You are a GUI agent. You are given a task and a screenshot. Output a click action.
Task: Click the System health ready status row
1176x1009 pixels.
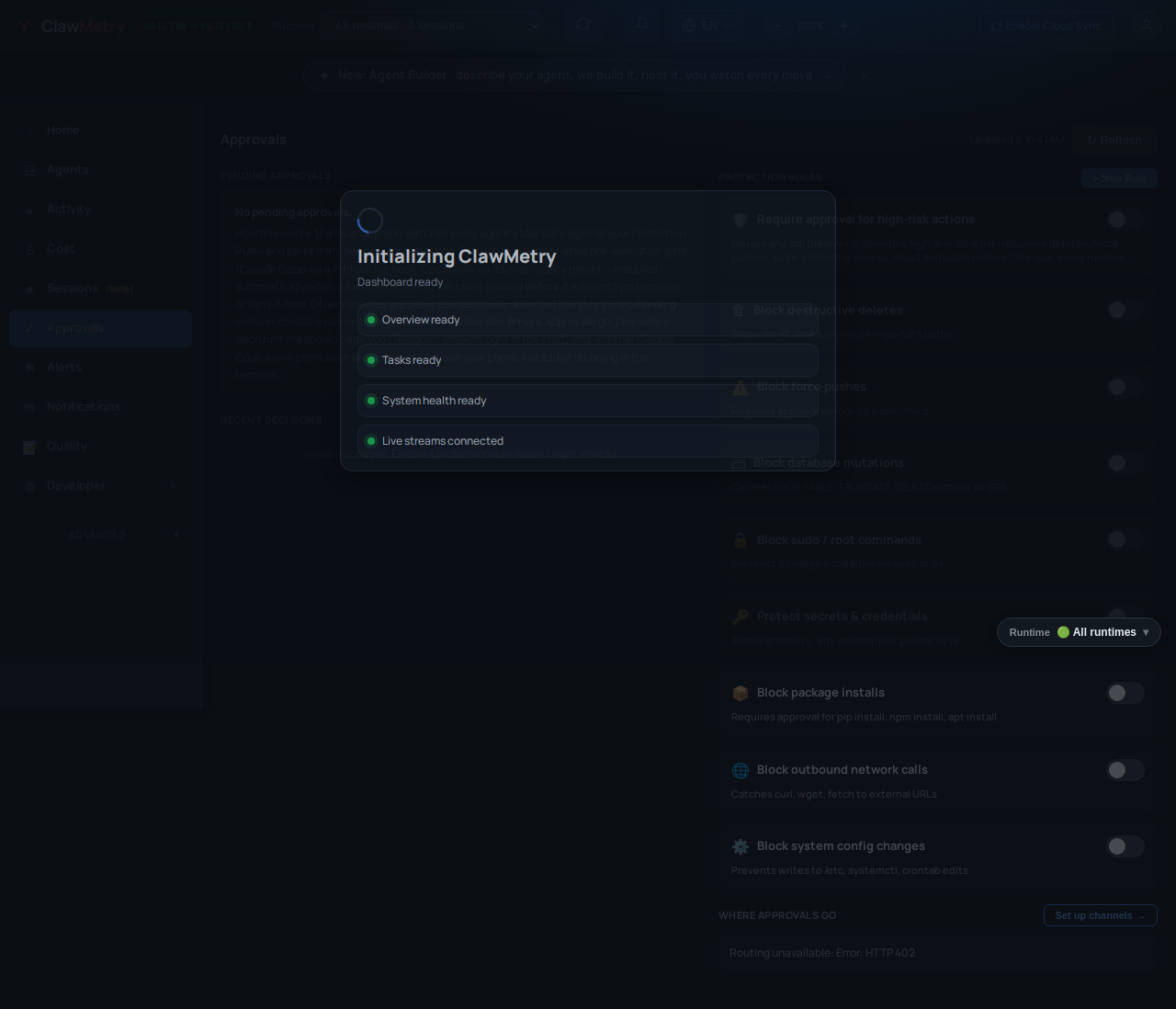click(x=588, y=401)
